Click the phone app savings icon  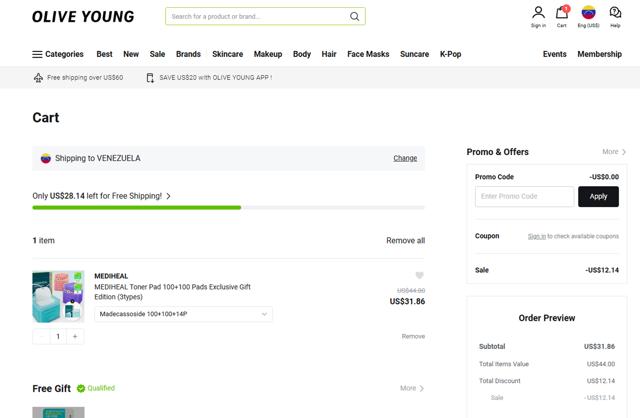click(150, 78)
